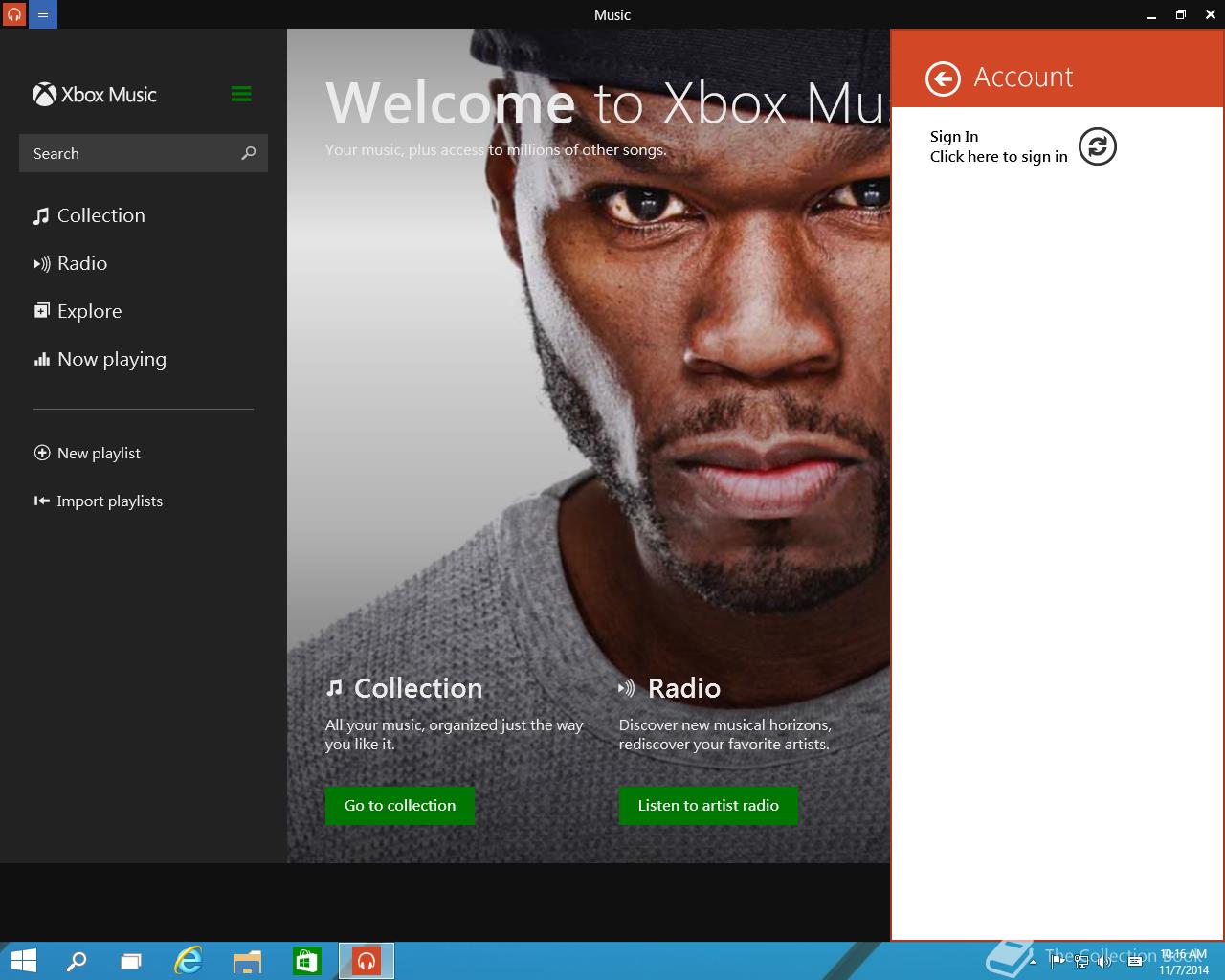Open File Explorer from taskbar
The image size is (1225, 980).
[248, 961]
